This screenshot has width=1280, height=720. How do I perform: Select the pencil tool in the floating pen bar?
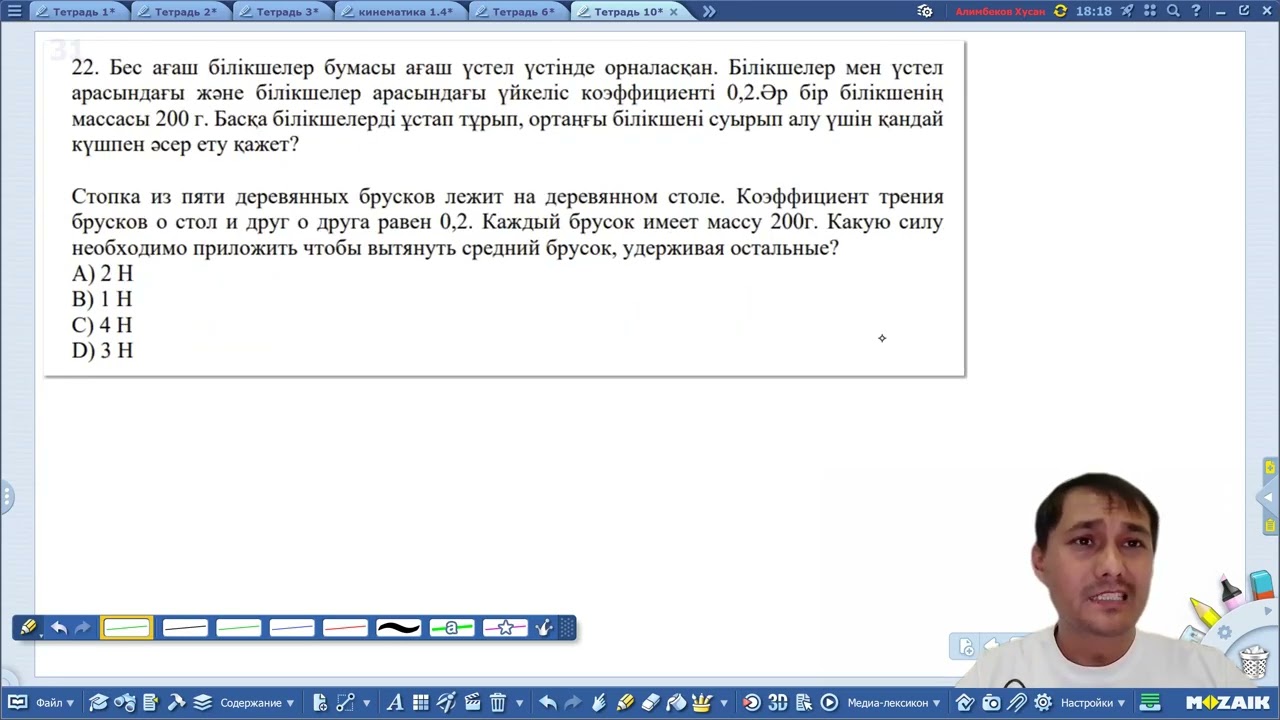tap(28, 628)
